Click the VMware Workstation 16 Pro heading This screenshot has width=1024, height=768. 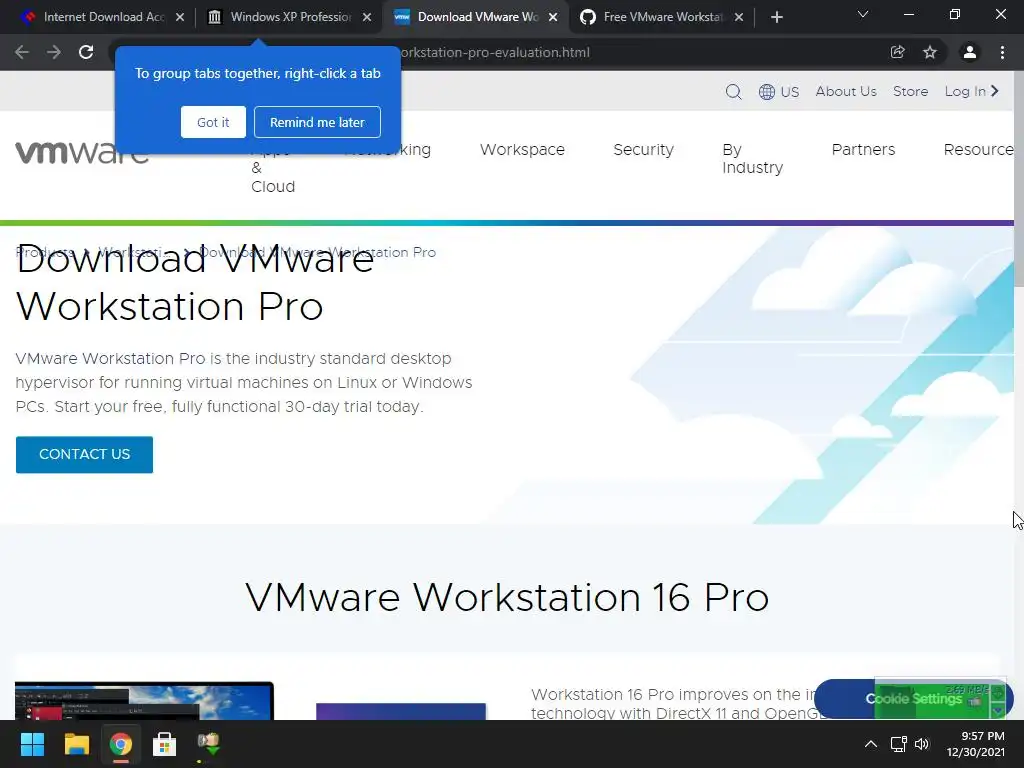(507, 597)
